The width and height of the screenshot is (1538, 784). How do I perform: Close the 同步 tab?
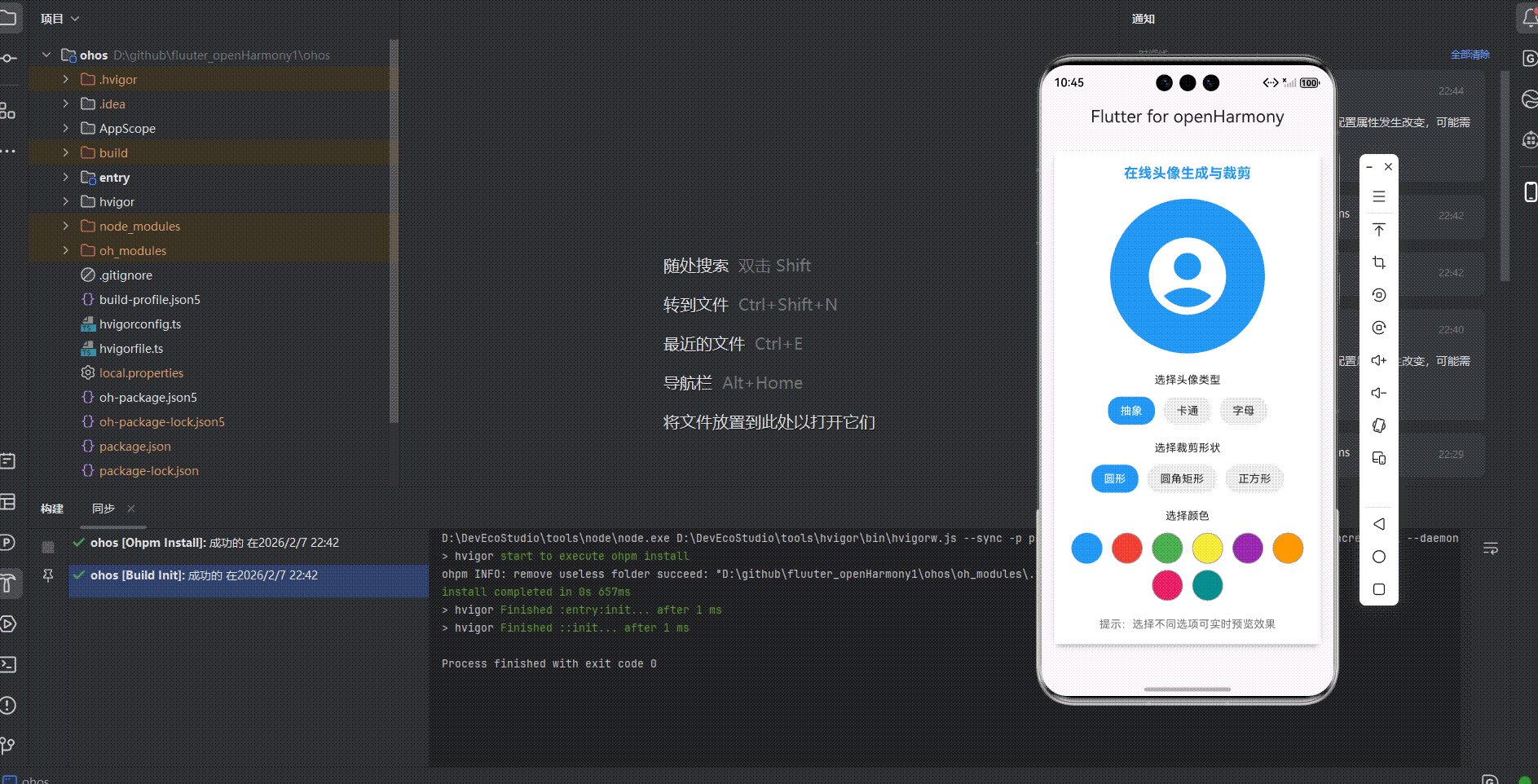click(131, 509)
